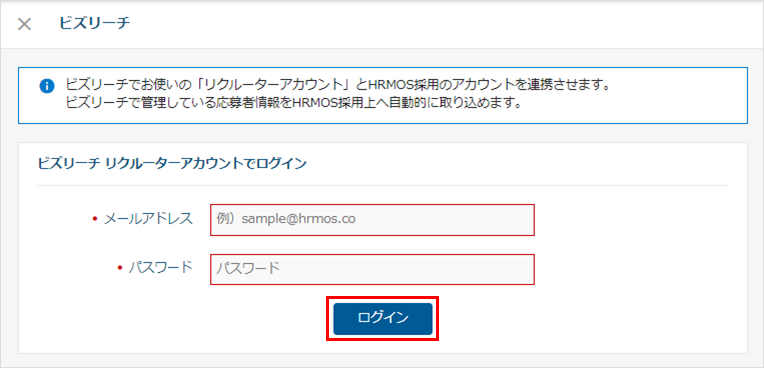Click the red required dot beside パスワード
This screenshot has width=764, height=368.
[120, 268]
